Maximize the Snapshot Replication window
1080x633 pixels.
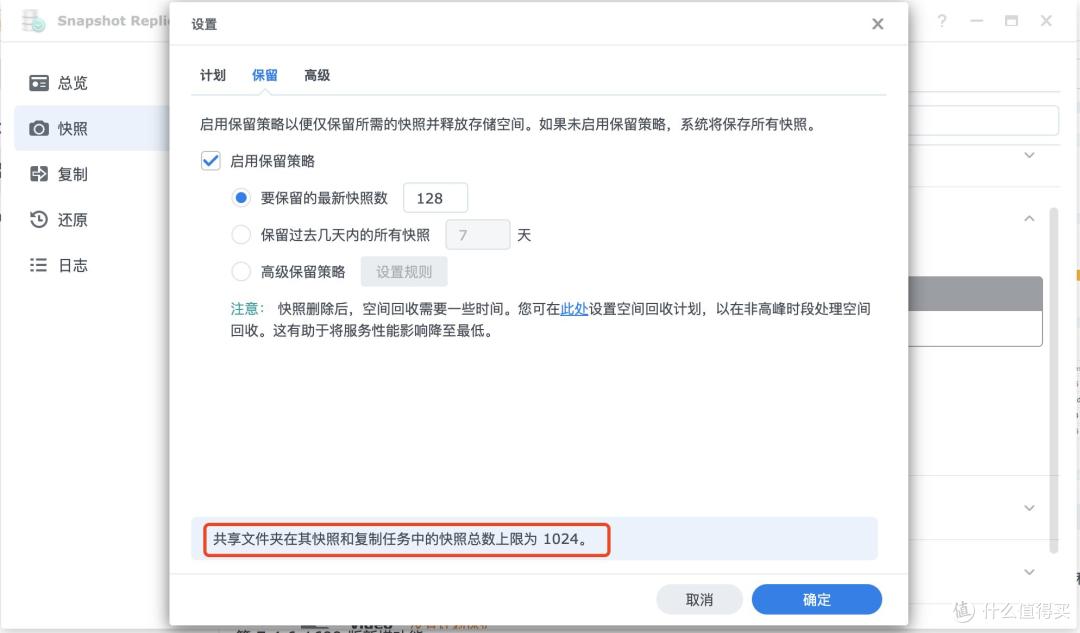tap(1011, 21)
